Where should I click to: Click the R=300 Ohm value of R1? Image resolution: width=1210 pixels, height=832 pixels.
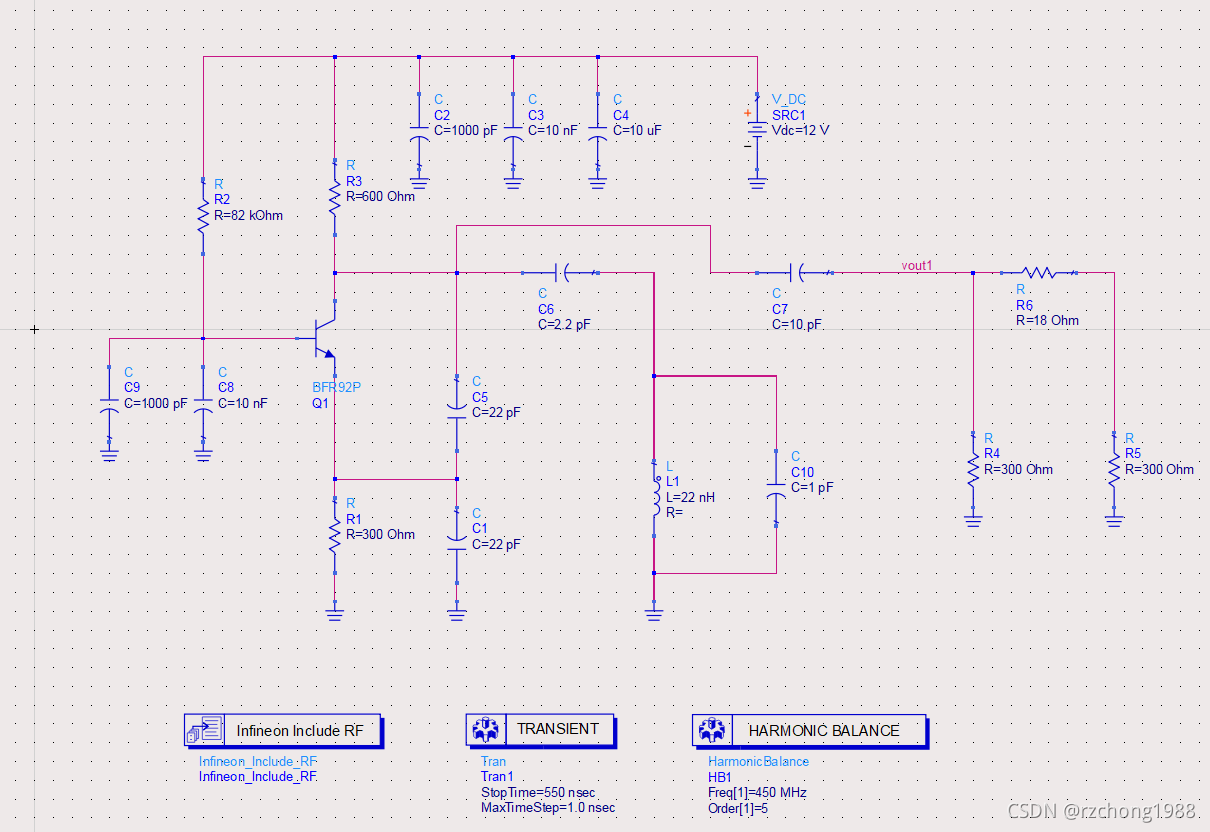pyautogui.click(x=380, y=534)
